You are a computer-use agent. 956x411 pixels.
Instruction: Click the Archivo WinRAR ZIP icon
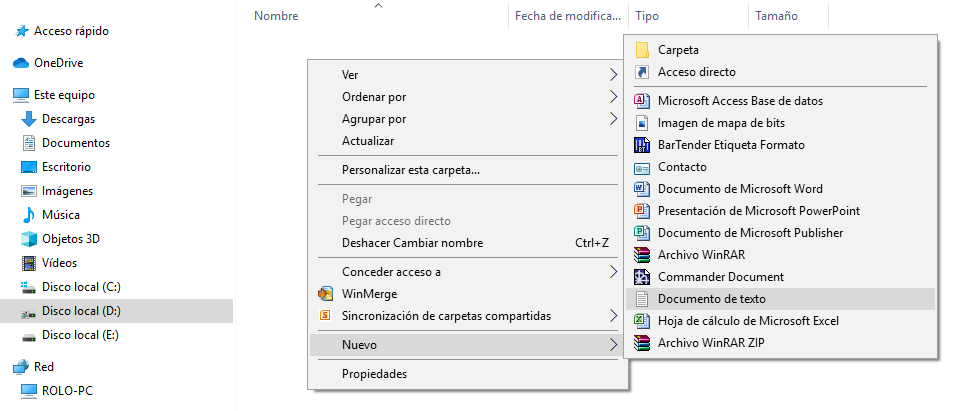coord(642,343)
